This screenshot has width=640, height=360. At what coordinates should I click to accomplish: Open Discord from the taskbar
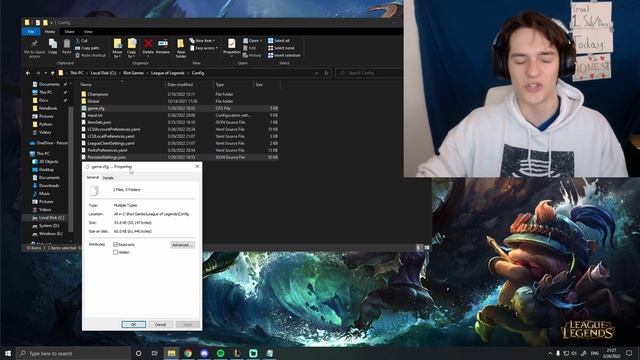pyautogui.click(x=204, y=353)
